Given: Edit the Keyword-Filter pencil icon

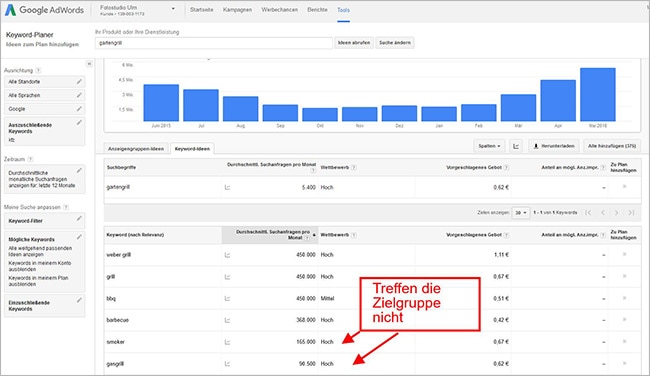Looking at the screenshot, I should click(79, 218).
